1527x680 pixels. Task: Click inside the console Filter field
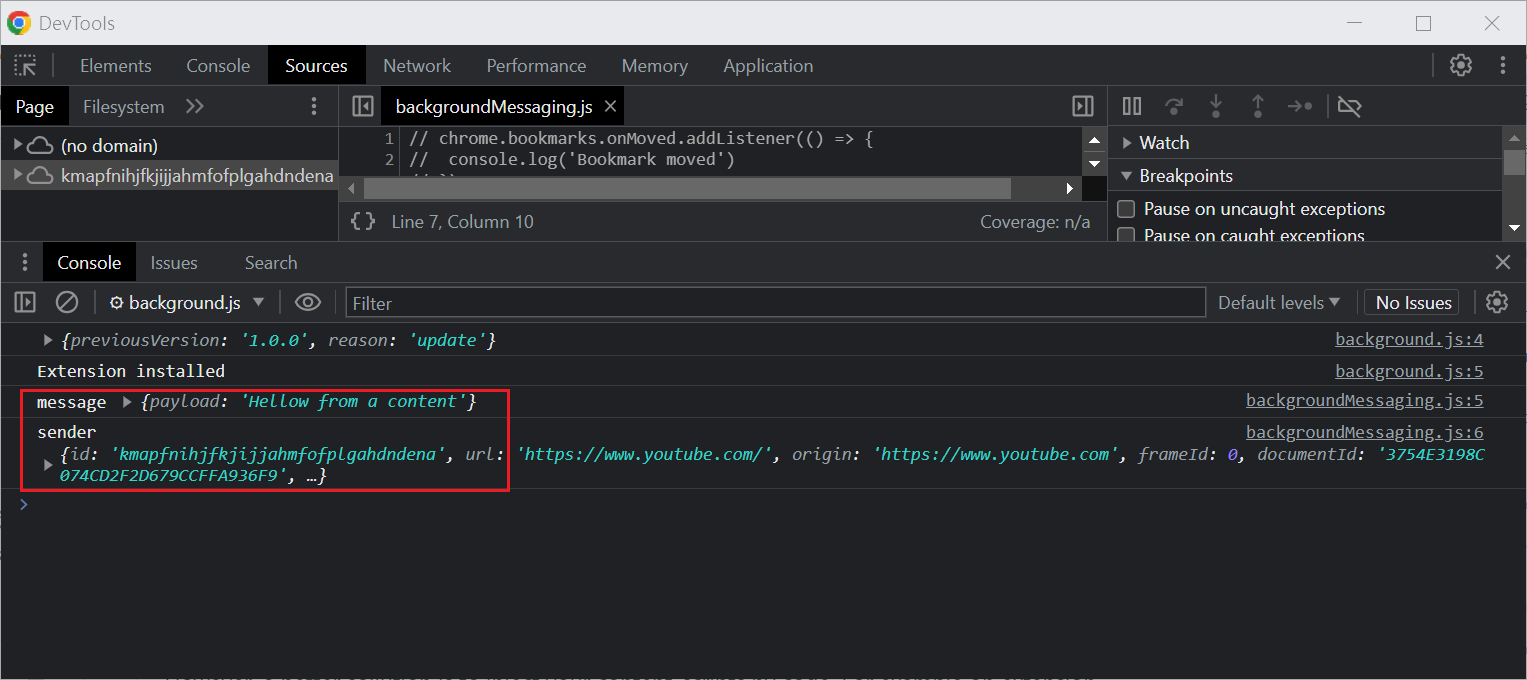tap(775, 302)
